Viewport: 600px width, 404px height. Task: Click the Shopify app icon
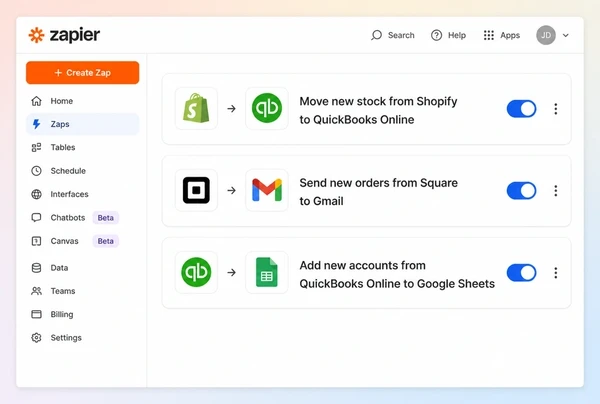click(196, 108)
